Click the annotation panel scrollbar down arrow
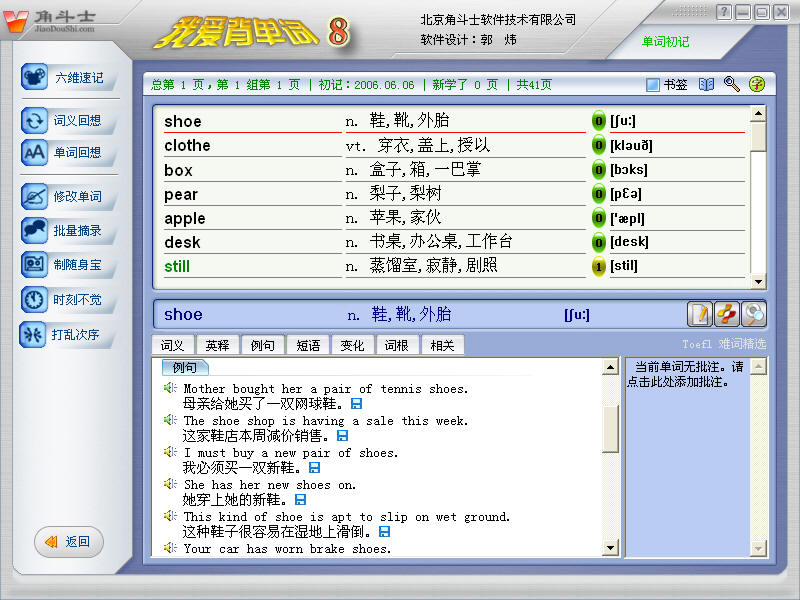Screen dimensions: 800x600 click(758, 548)
